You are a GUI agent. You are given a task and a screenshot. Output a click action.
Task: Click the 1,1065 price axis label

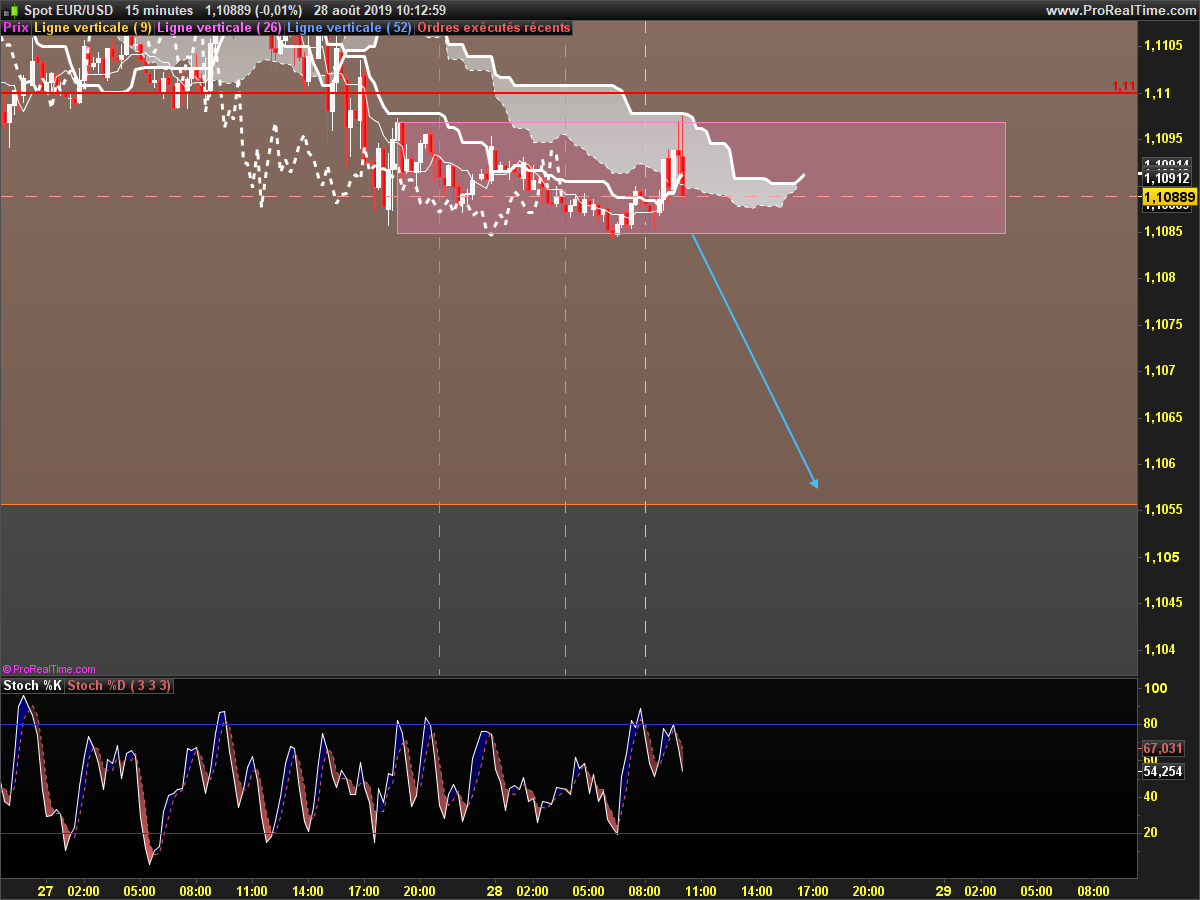click(x=1164, y=417)
